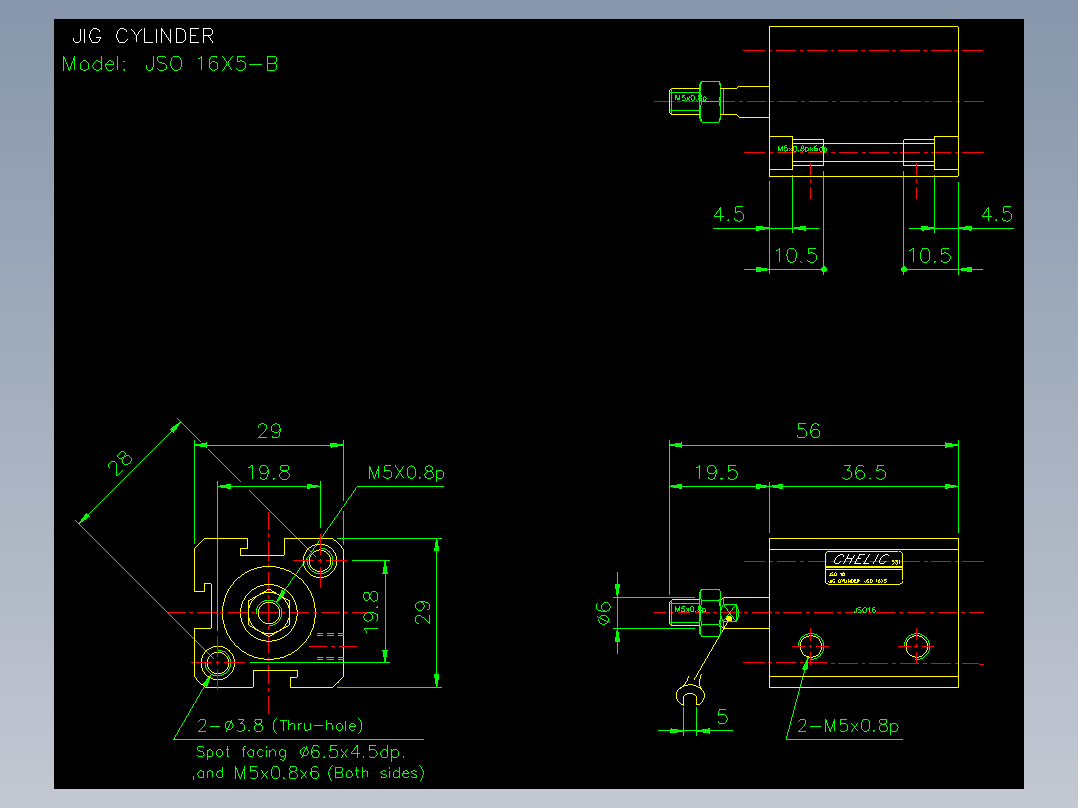Select the left 10.5 dimension in top view
Image resolution: width=1078 pixels, height=808 pixels.
pyautogui.click(x=796, y=256)
